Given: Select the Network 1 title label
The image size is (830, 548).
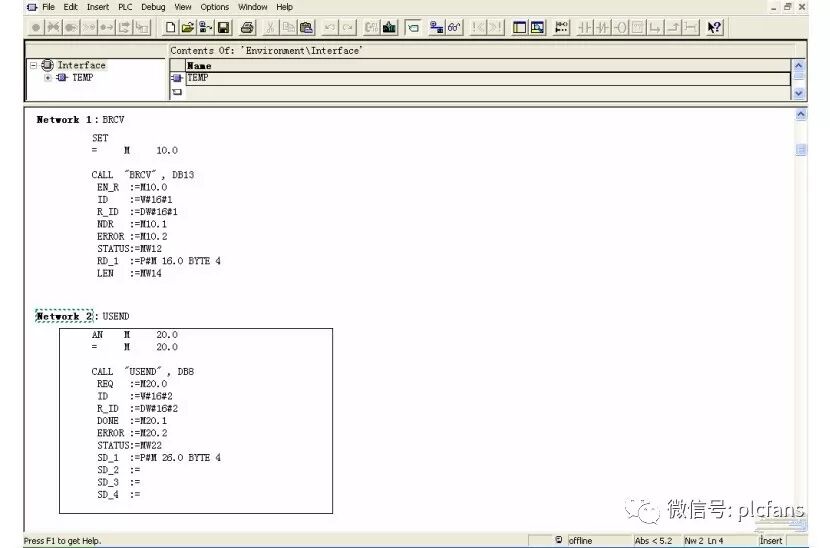Looking at the screenshot, I should (65, 120).
